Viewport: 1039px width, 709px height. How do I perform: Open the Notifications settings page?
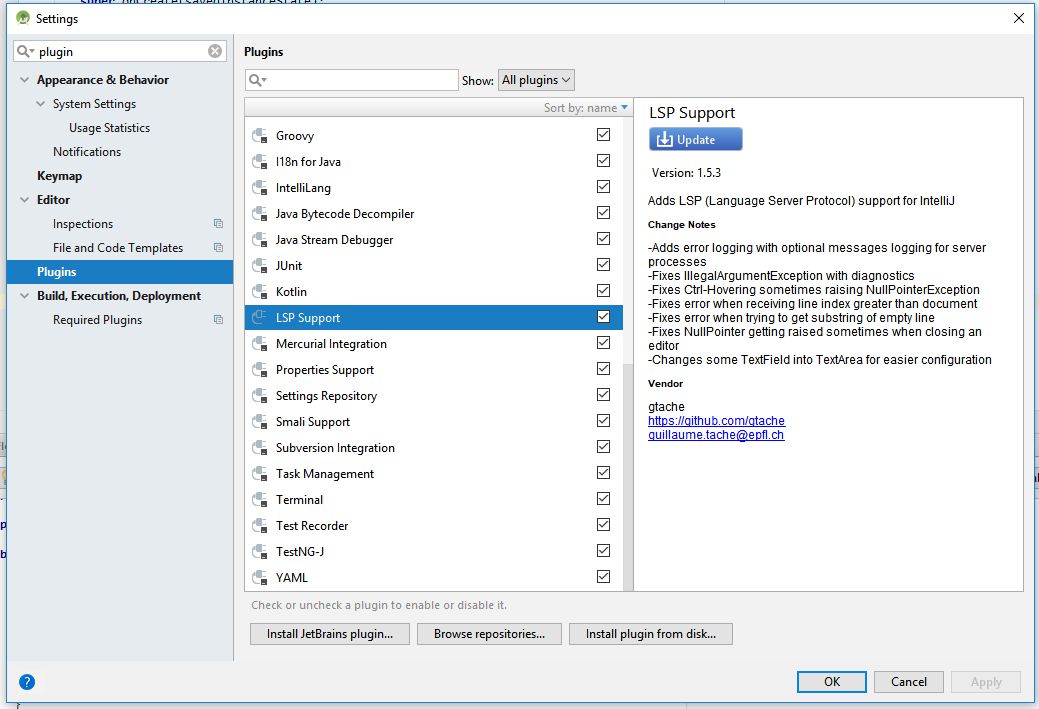pos(87,152)
